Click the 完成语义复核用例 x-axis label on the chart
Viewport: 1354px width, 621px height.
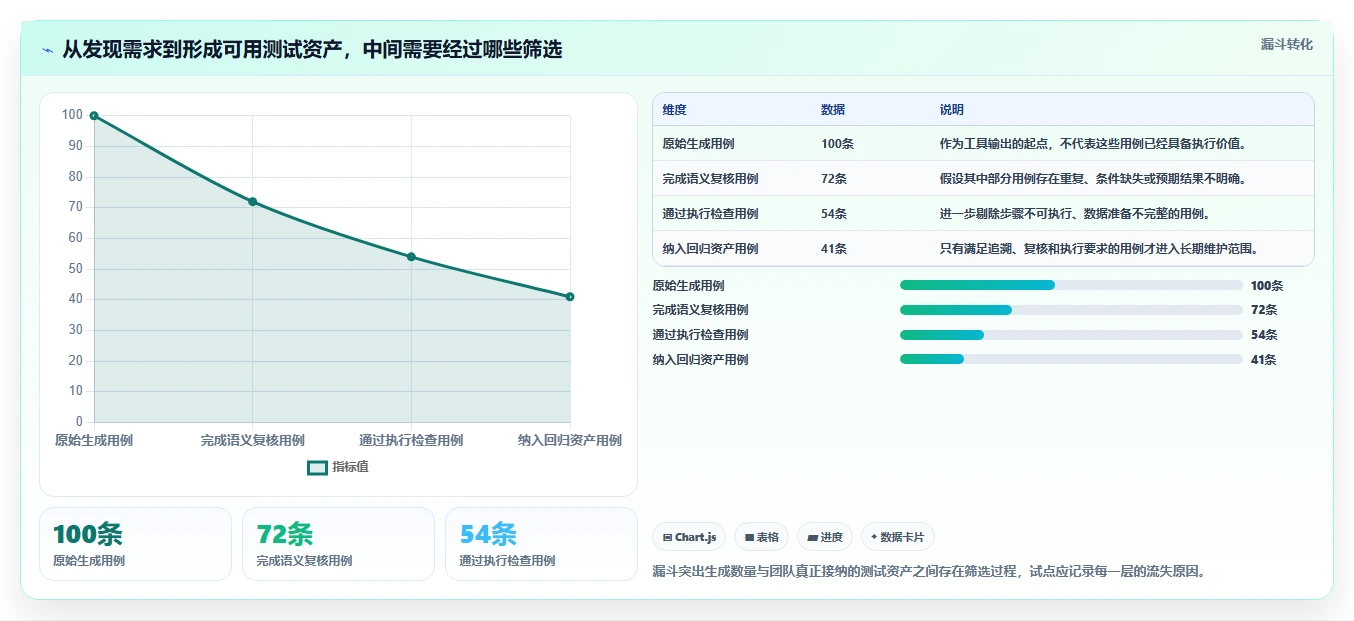pyautogui.click(x=253, y=441)
